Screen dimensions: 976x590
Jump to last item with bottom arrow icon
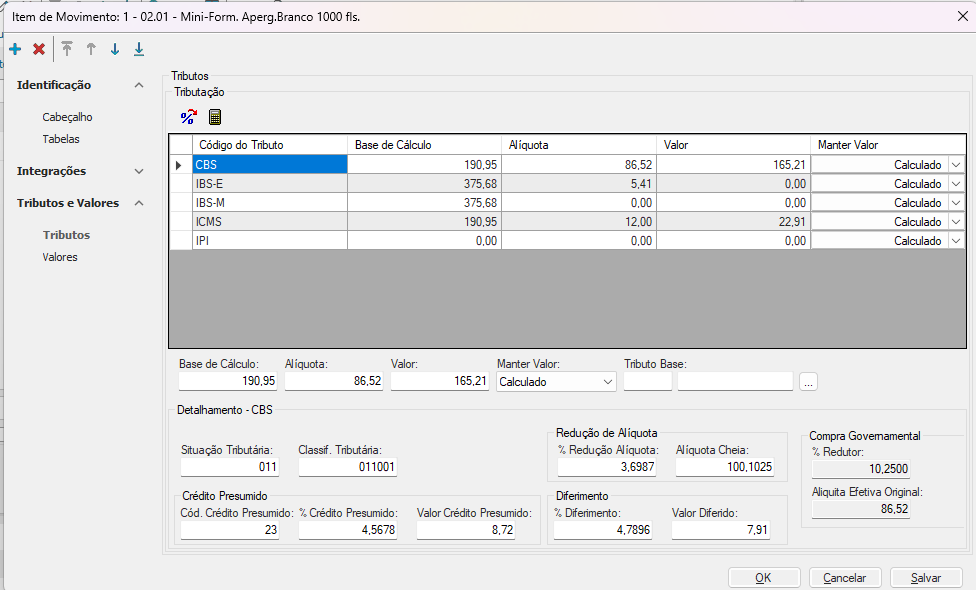point(139,49)
